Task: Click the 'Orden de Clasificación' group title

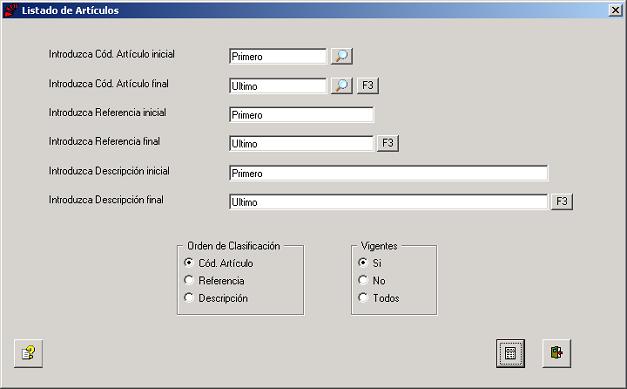Action: pos(234,246)
